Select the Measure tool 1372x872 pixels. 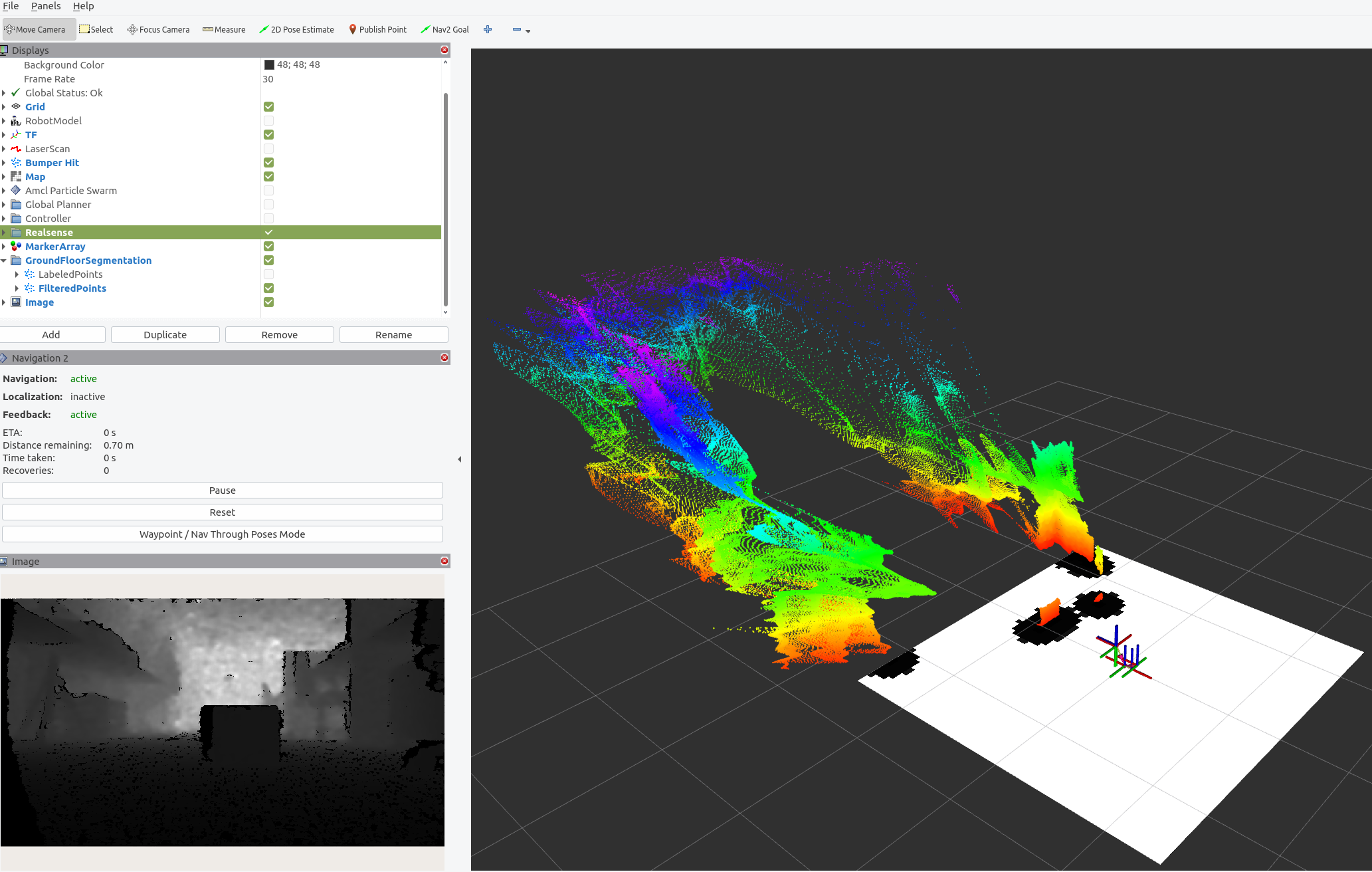[x=224, y=29]
